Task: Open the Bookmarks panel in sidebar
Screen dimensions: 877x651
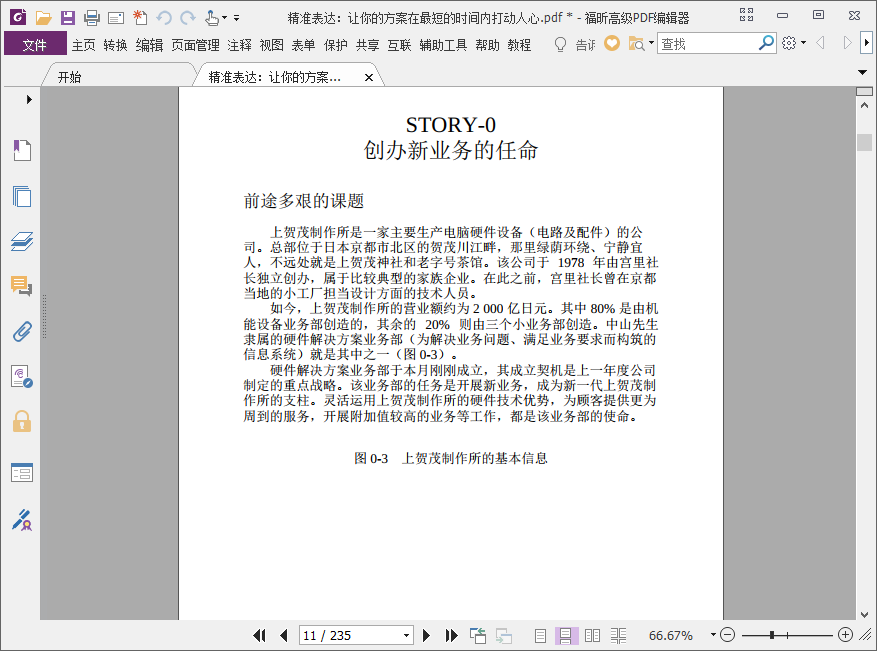Action: click(21, 151)
